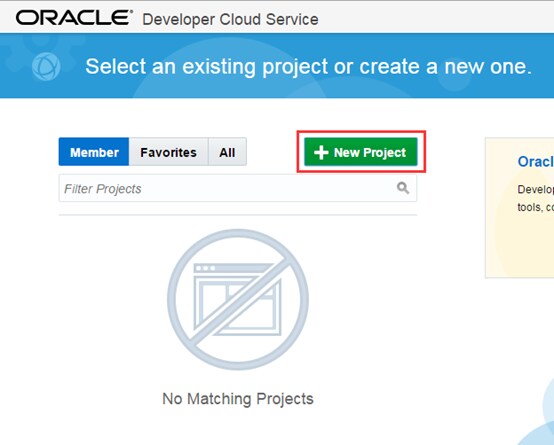The height and width of the screenshot is (445, 554).
Task: Open the Oracle link in side panel
Action: pyautogui.click(x=535, y=162)
